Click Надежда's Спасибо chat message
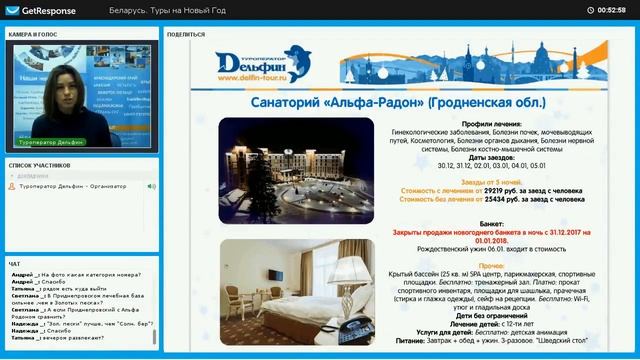Screen dimensions: 640x360 pyautogui.click(x=41, y=331)
